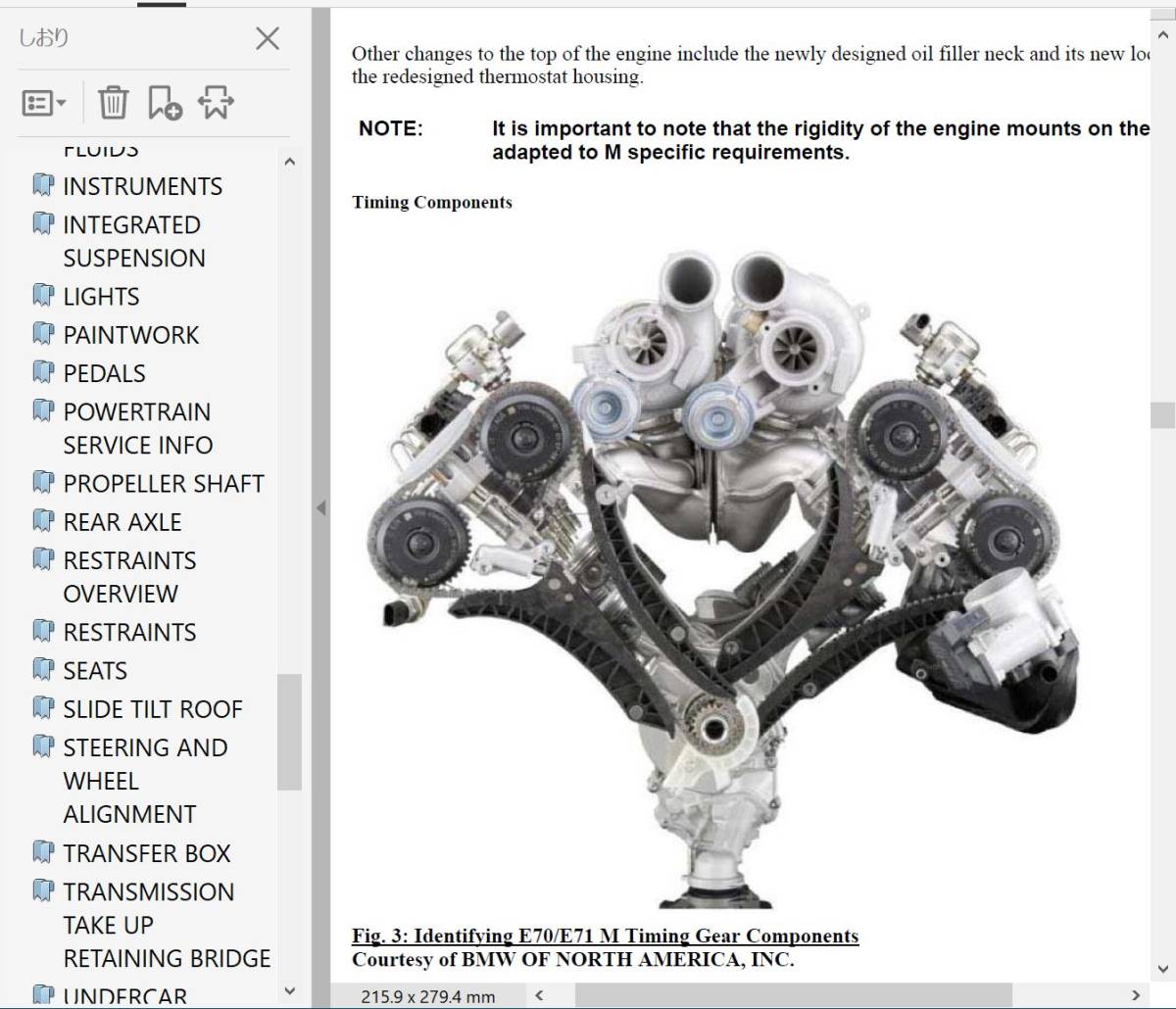Viewport: 1176px width, 1009px height.
Task: Open TRANSMISSION TAKE UP RETAINING BRIDGE bookmark
Action: point(167,925)
